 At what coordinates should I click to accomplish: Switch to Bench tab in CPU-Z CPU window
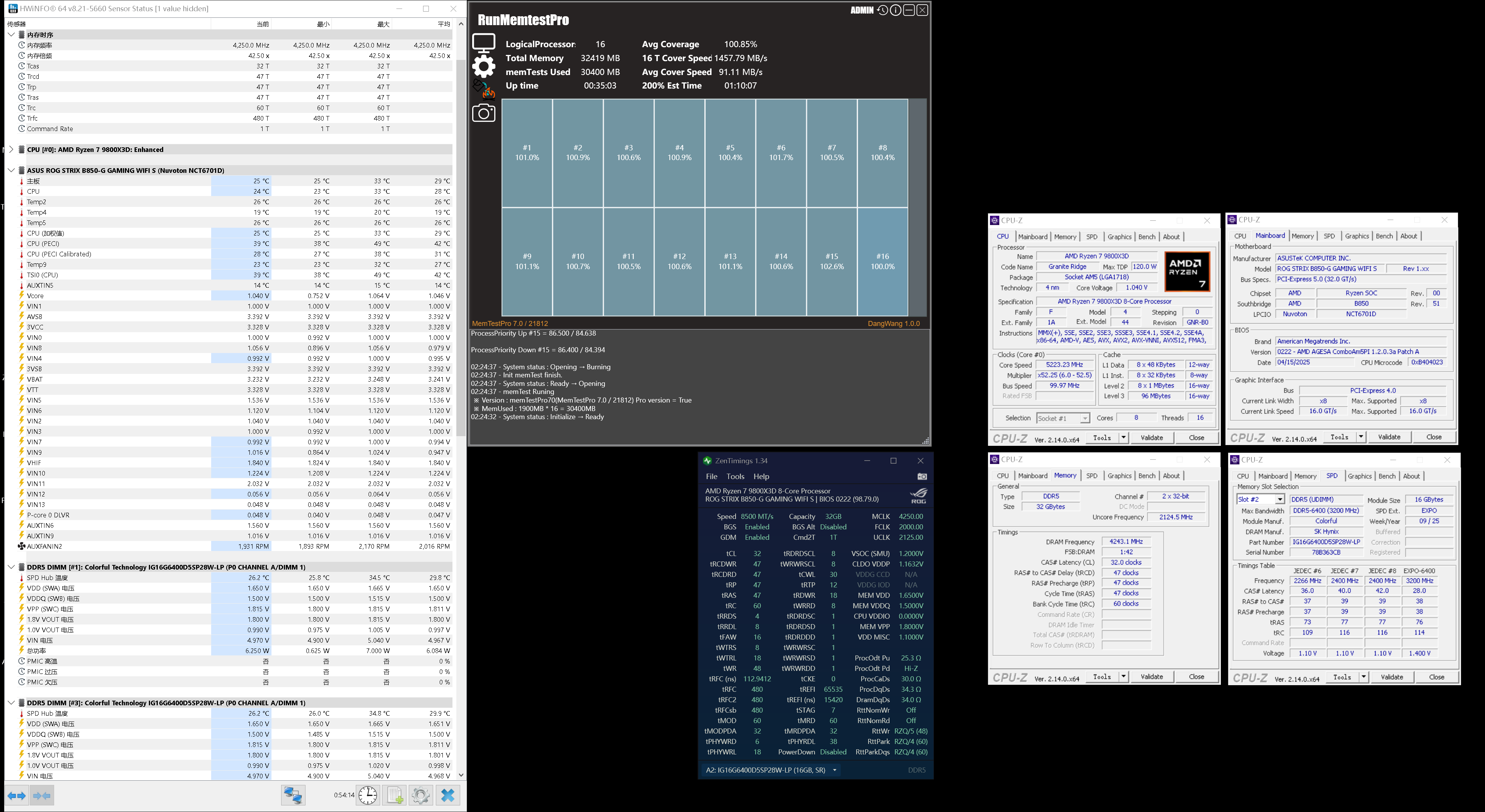pos(1147,237)
